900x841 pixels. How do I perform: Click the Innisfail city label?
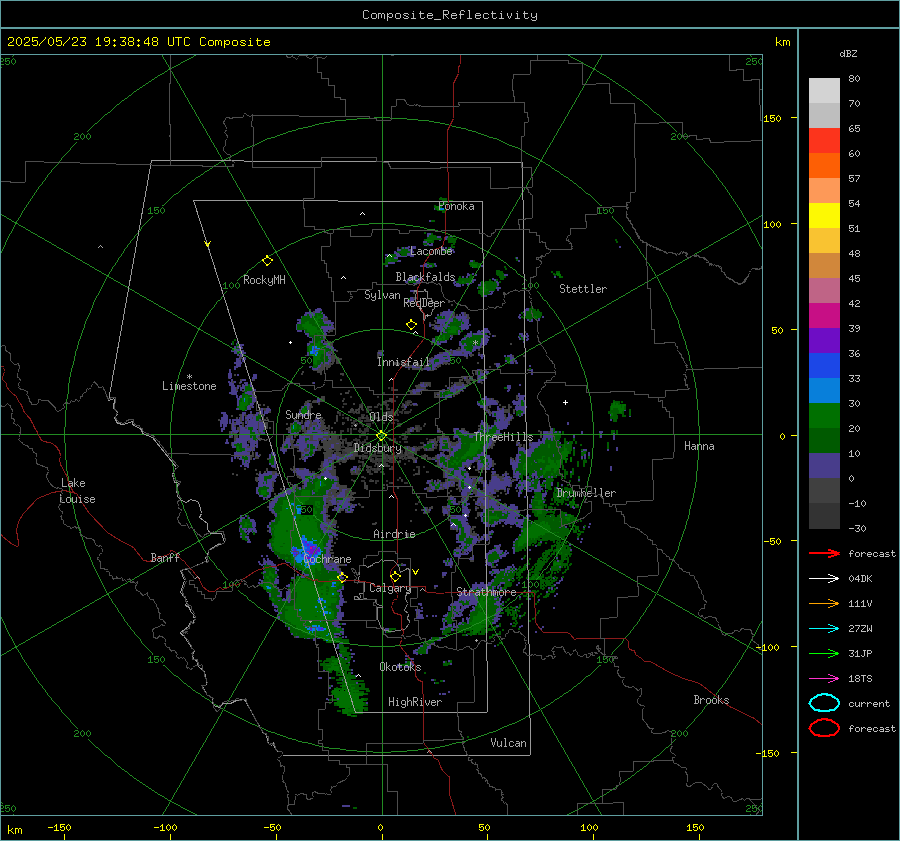pos(403,362)
